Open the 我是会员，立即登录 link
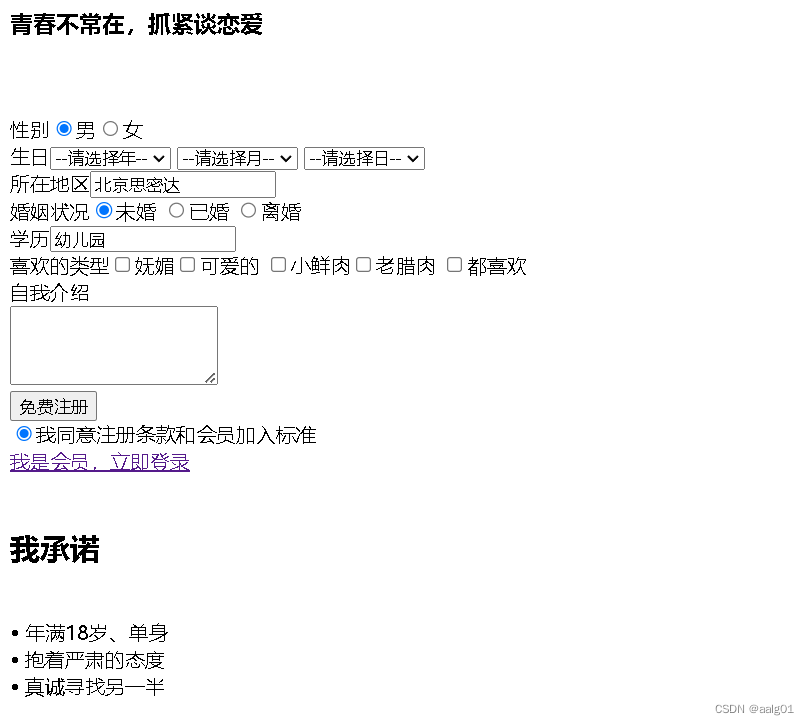The width and height of the screenshot is (809, 725). pos(100,462)
